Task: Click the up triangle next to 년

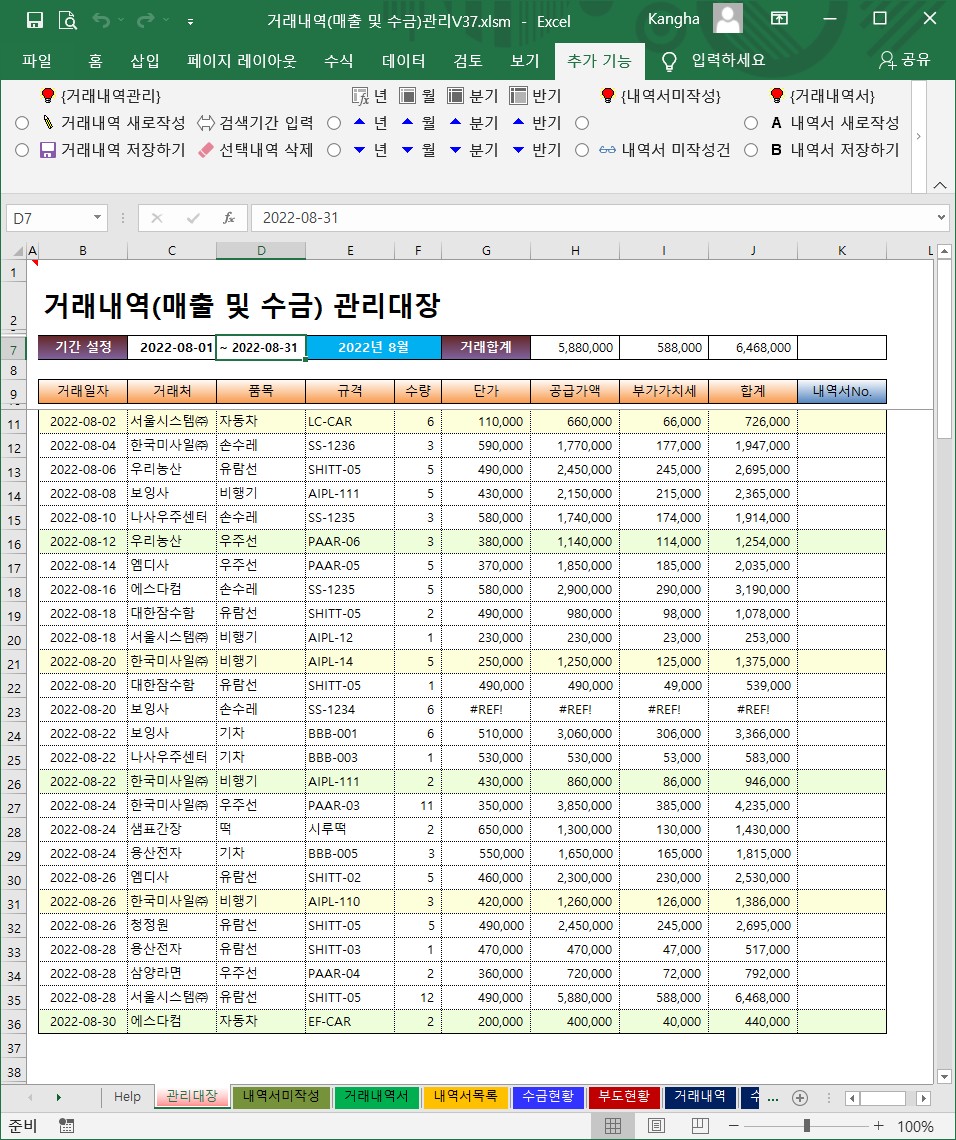Action: click(x=359, y=122)
